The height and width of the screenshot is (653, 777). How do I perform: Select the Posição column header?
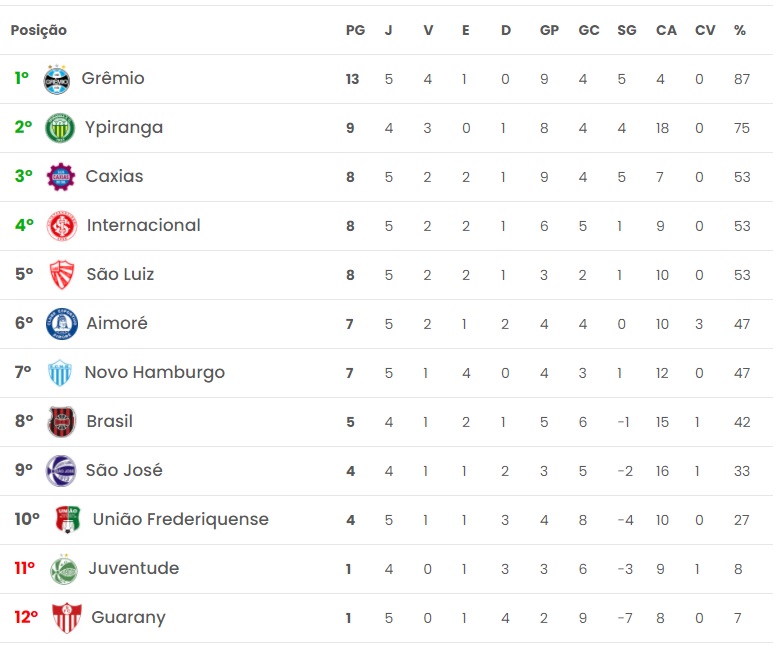[39, 30]
